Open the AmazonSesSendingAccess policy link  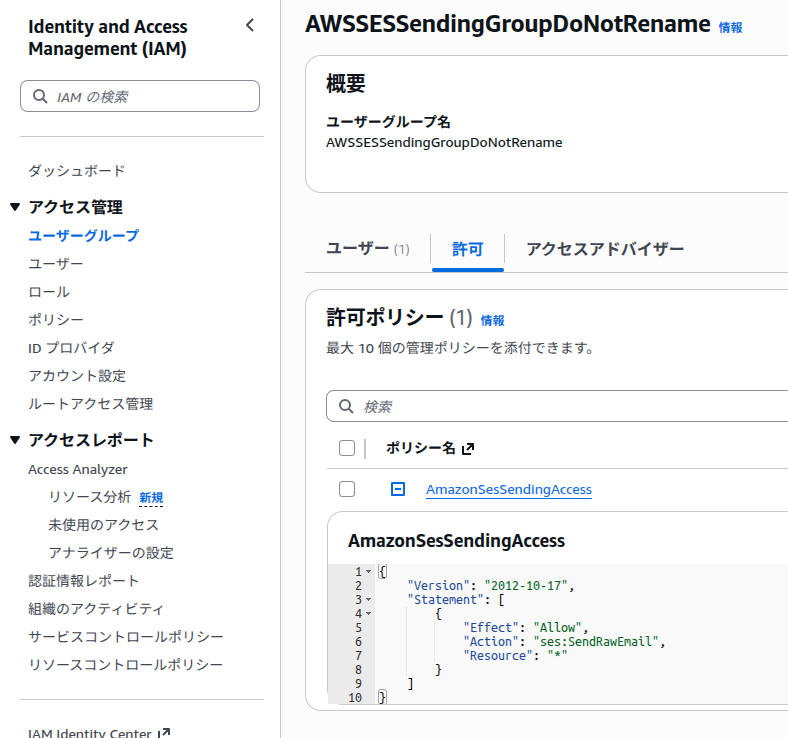[x=508, y=489]
